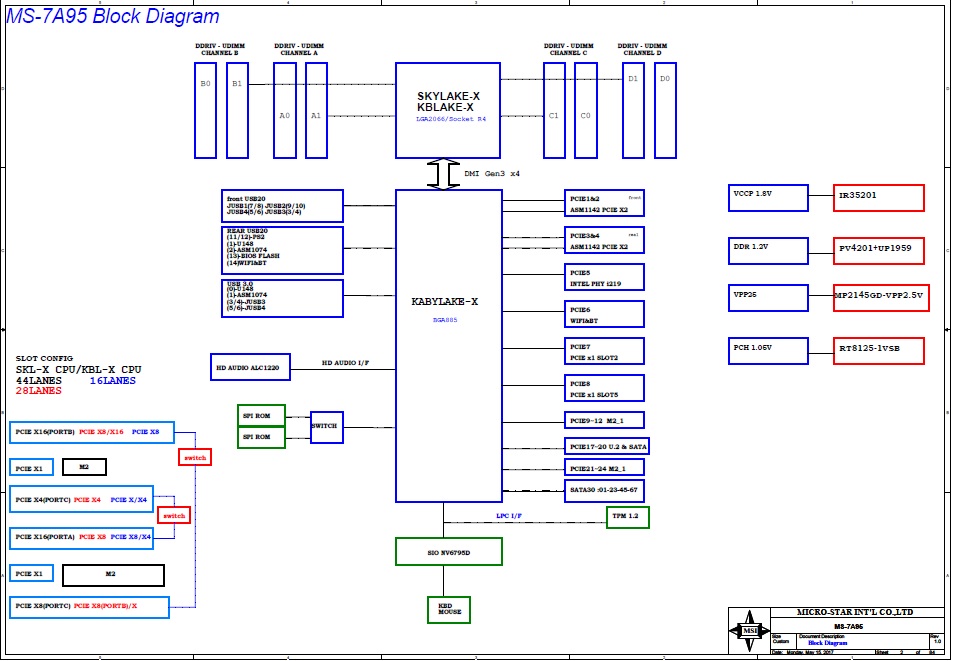Click the PV4201+UP1959 regulator block
The width and height of the screenshot is (953, 661).
pos(878,251)
